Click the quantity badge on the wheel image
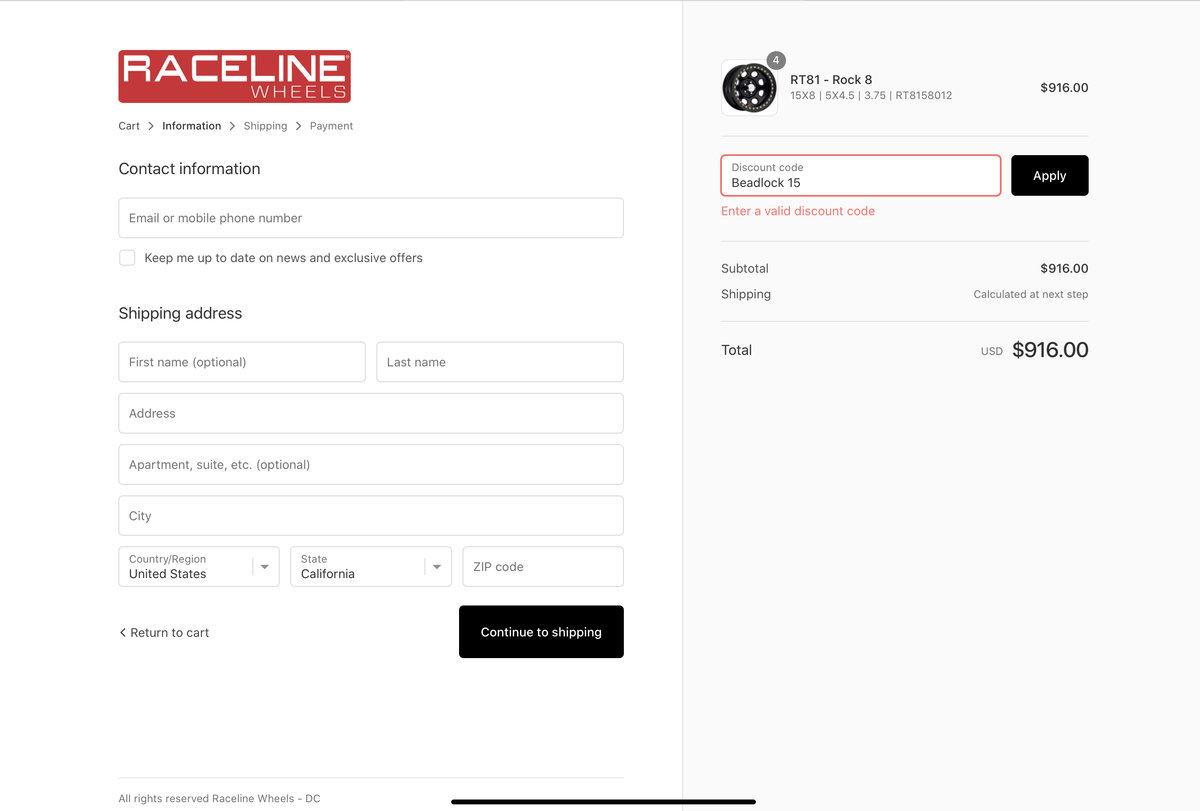Viewport: 1200px width, 811px height. [776, 60]
